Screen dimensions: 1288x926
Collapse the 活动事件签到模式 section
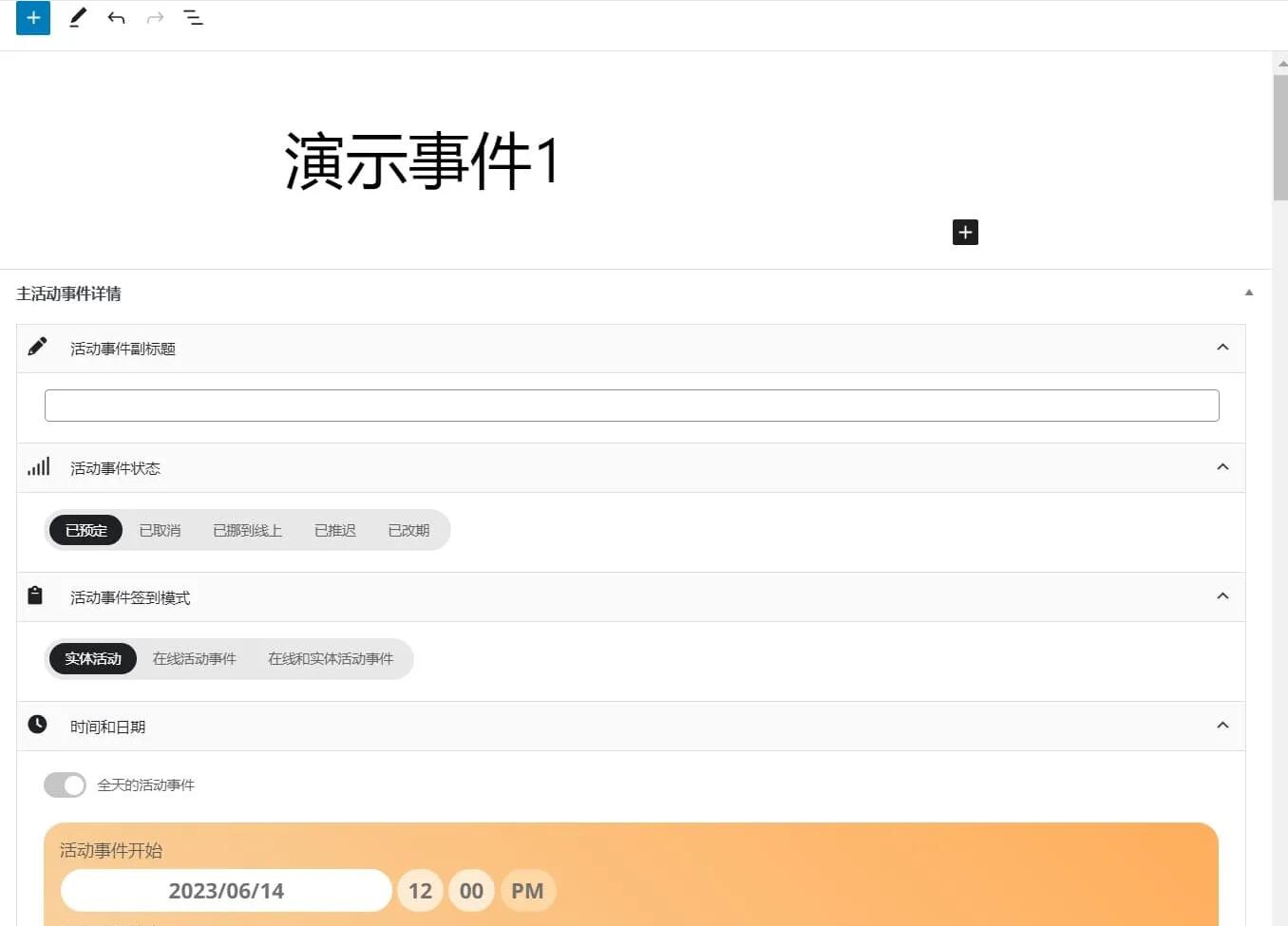pos(1222,596)
